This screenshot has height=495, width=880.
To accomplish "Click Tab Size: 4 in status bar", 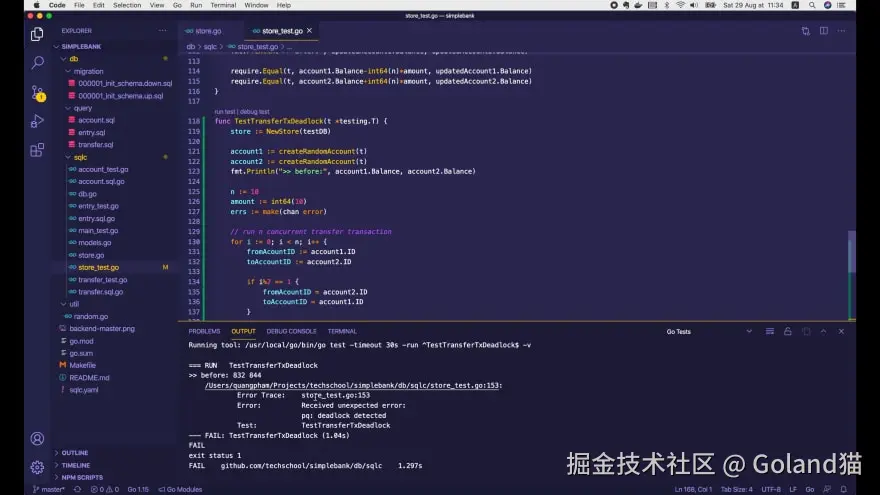I will tap(736, 489).
